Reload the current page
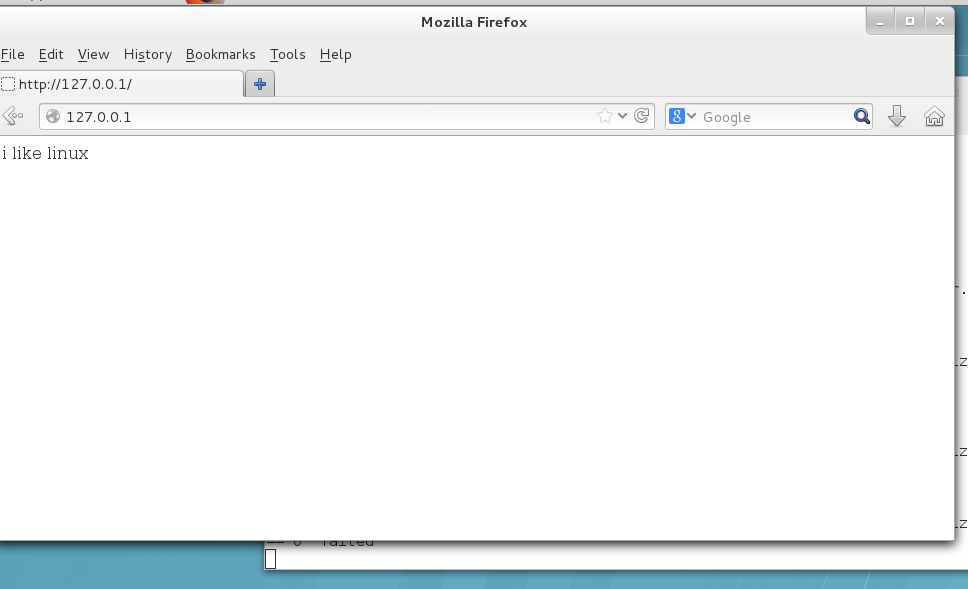This screenshot has width=968, height=589. [x=642, y=117]
